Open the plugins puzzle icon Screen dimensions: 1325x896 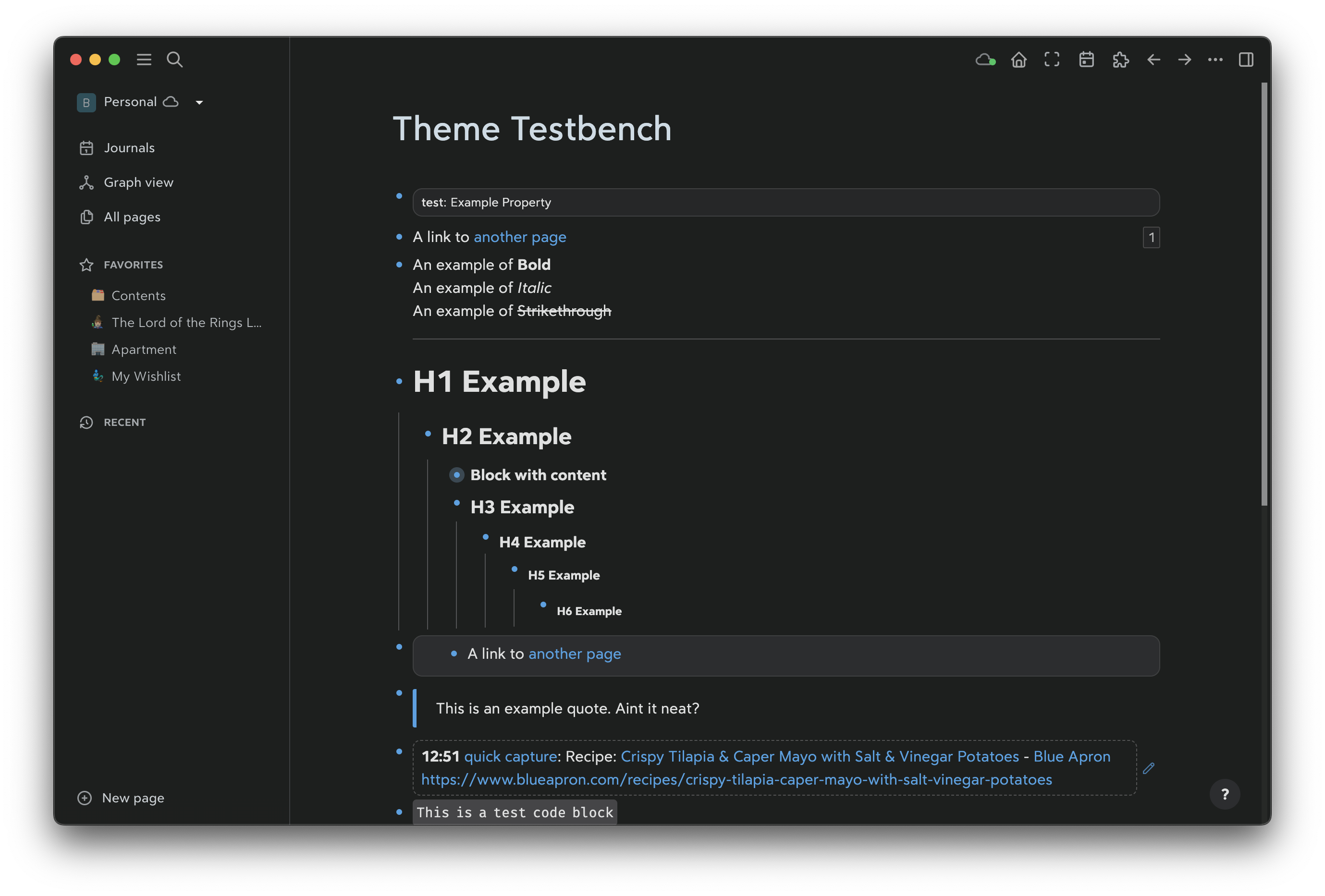1120,60
